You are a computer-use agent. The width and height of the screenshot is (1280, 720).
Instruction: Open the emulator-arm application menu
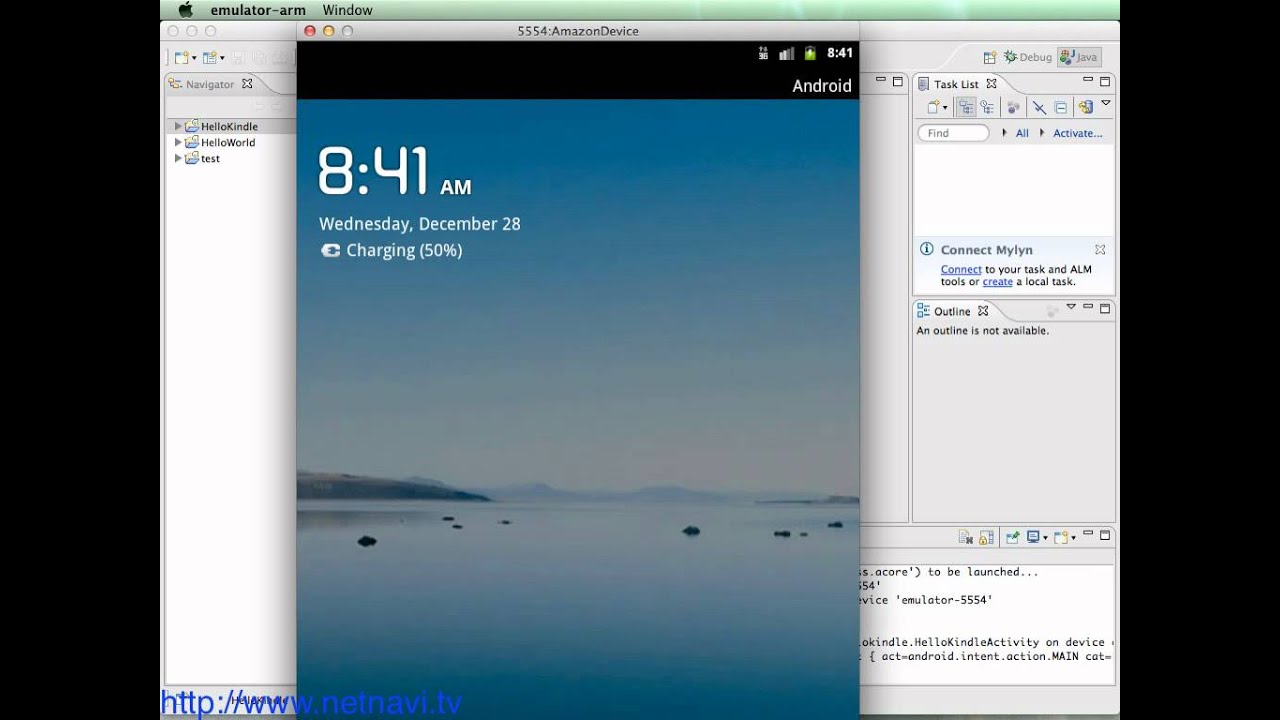point(258,10)
